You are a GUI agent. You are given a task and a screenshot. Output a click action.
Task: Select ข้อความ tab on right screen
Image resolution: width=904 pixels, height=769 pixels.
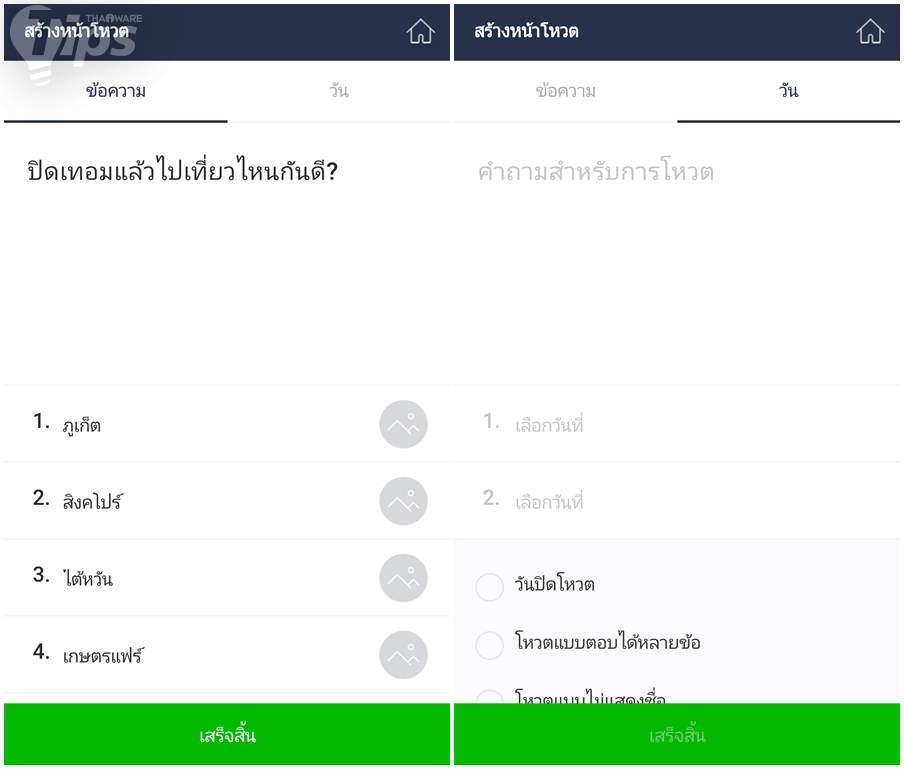point(566,92)
